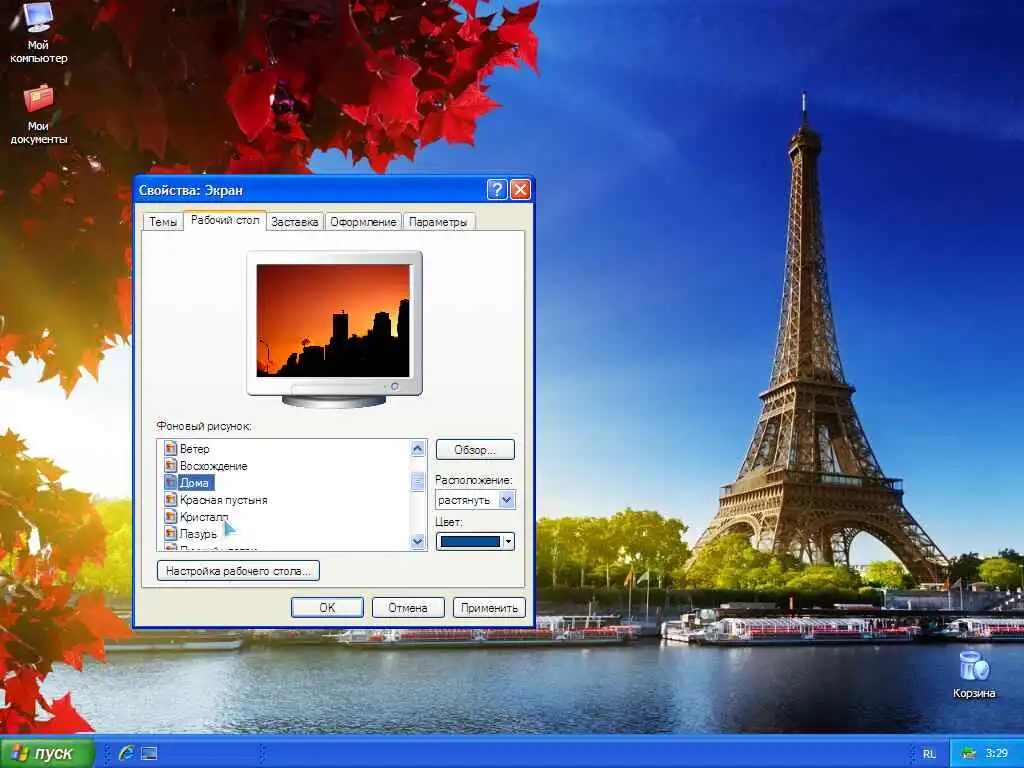
Task: Open the Заставка tab
Action: [295, 221]
